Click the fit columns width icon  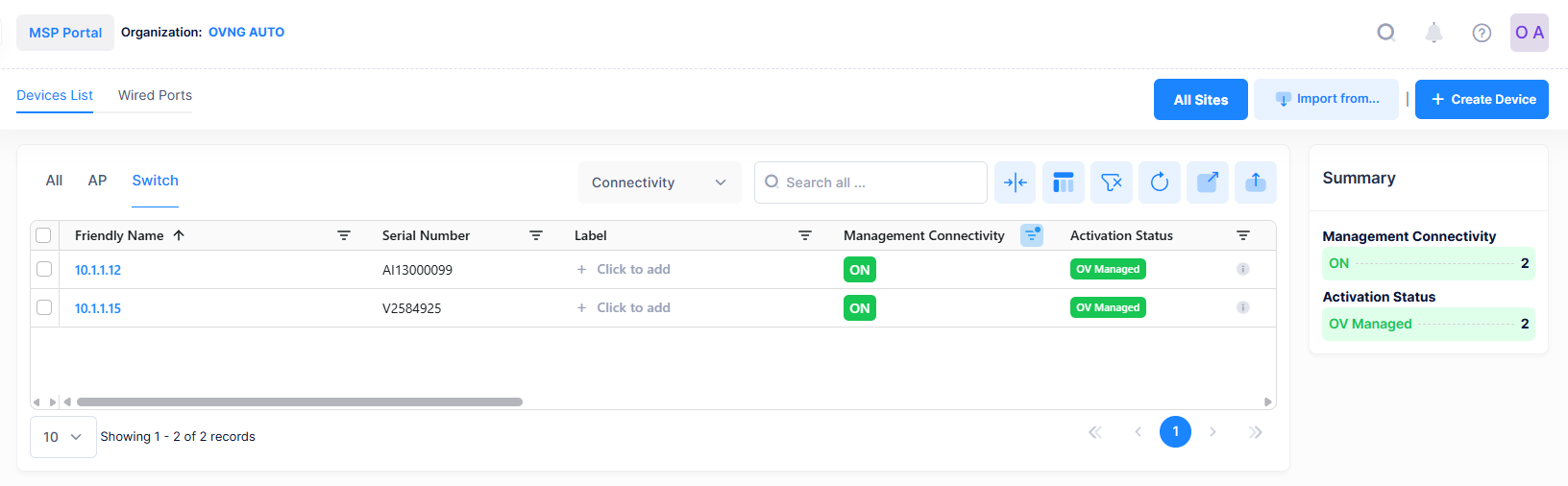[x=1016, y=182]
